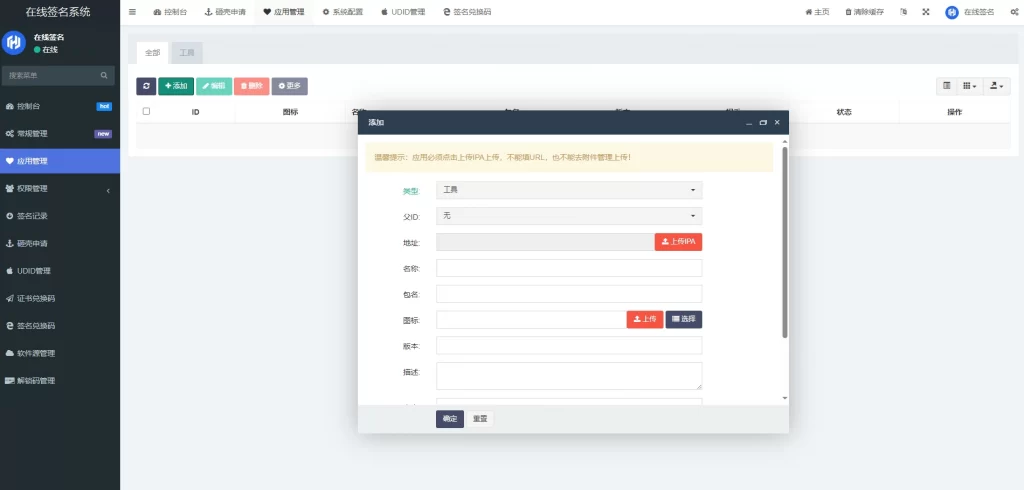Expand the 权限管理 sidebar menu
1024x490 pixels.
pyautogui.click(x=60, y=188)
